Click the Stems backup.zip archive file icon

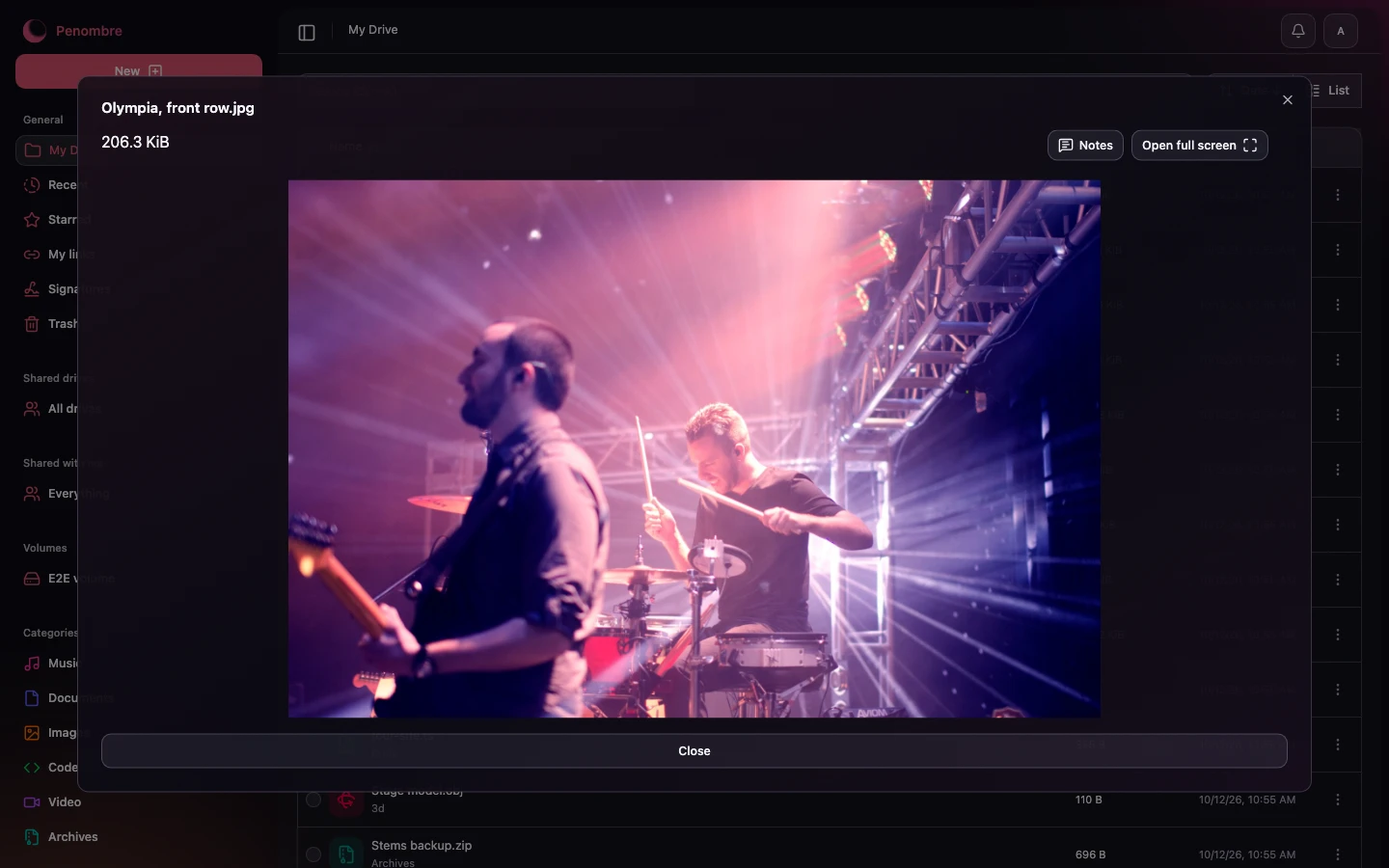pos(346,854)
